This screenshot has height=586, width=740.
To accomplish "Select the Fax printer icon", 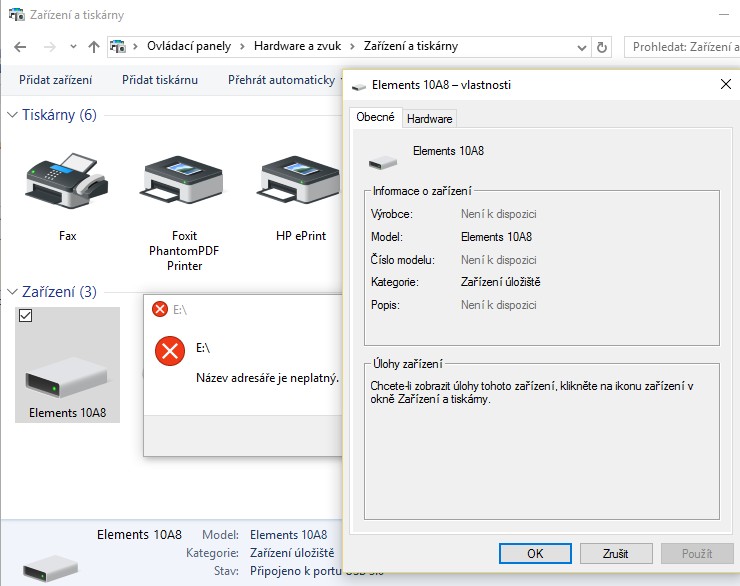I will (x=67, y=180).
